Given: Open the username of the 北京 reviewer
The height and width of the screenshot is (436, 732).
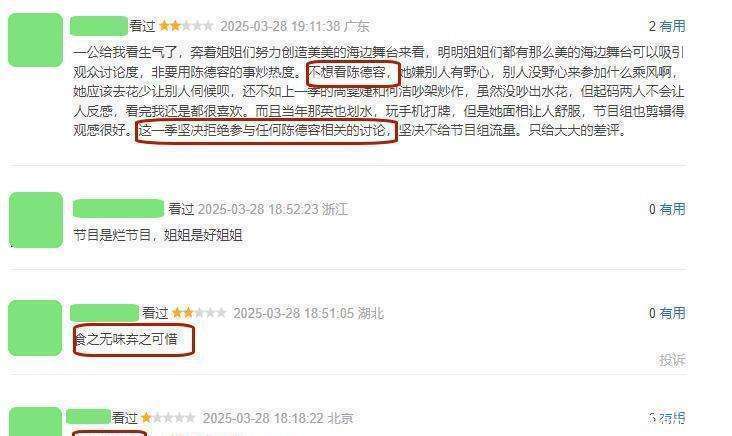Looking at the screenshot, I should click(89, 416).
